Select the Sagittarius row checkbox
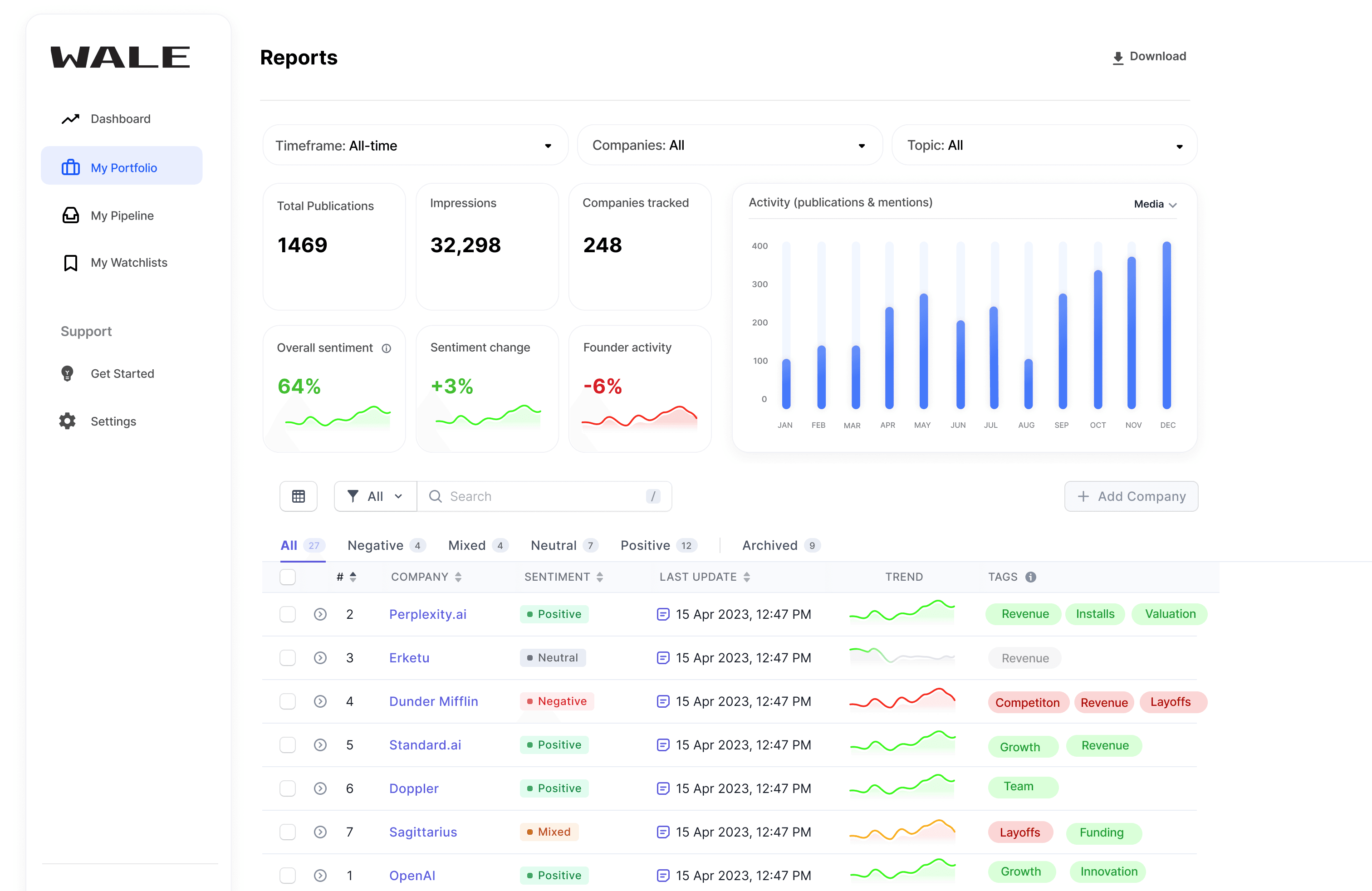 click(x=288, y=832)
